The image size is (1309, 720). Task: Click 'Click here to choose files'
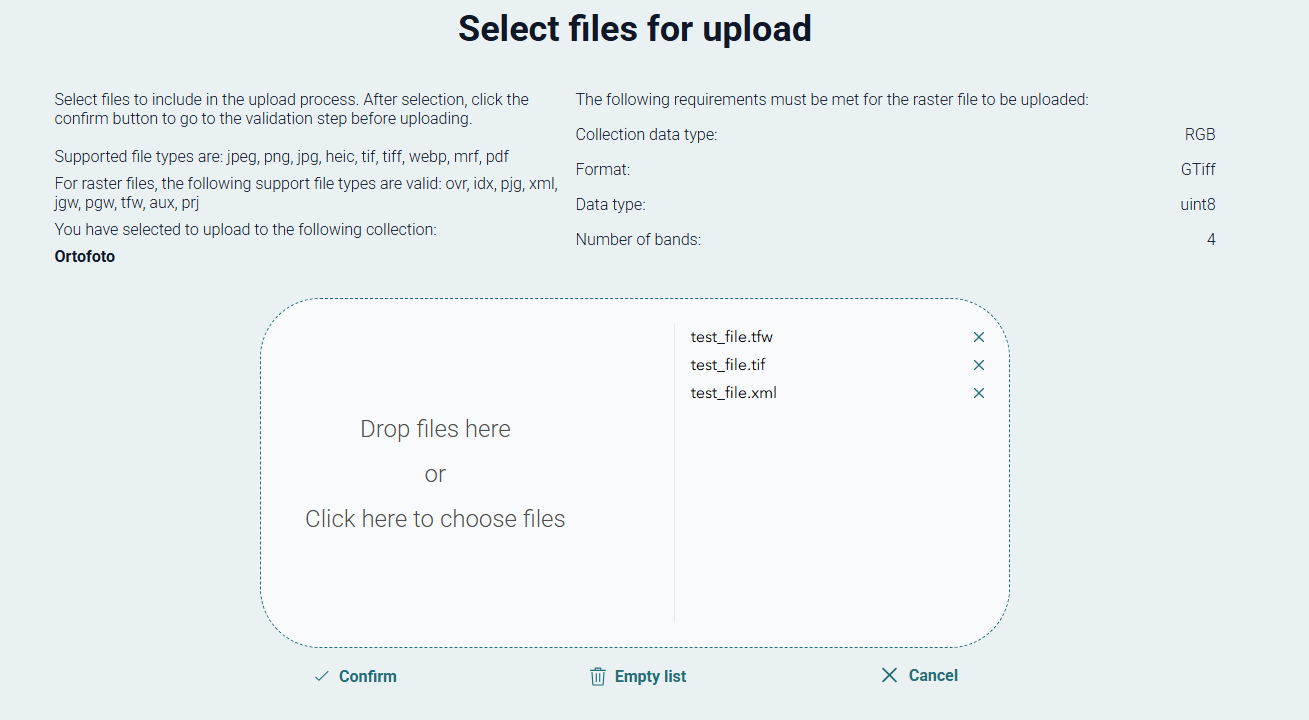pyautogui.click(x=435, y=519)
